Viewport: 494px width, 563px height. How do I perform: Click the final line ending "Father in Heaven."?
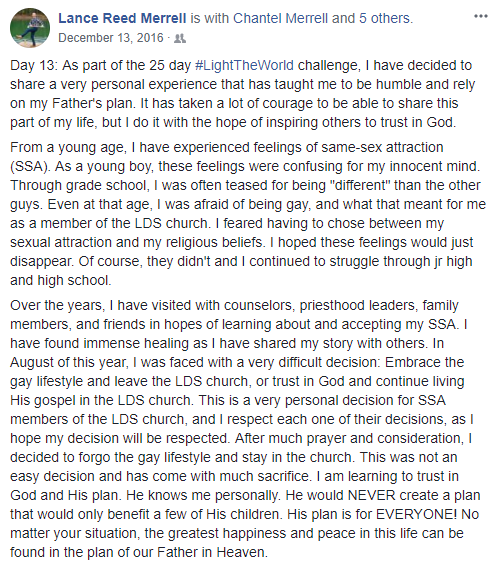(139, 552)
